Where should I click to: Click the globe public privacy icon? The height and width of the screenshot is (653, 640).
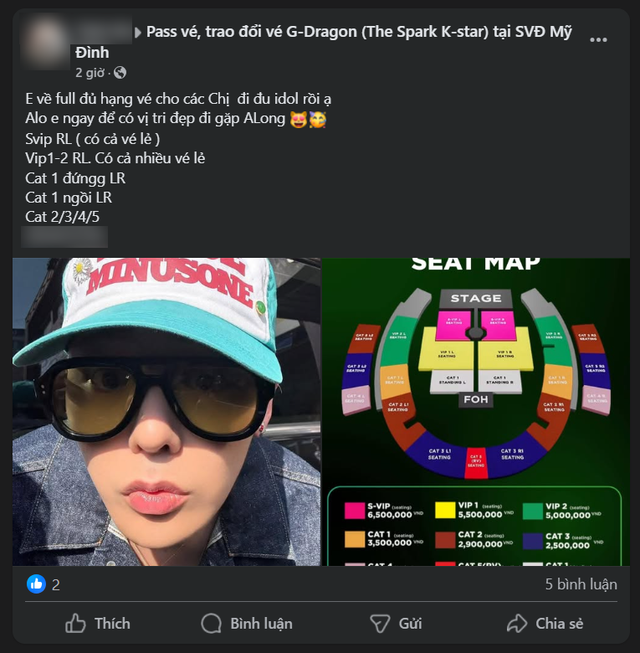[x=120, y=72]
